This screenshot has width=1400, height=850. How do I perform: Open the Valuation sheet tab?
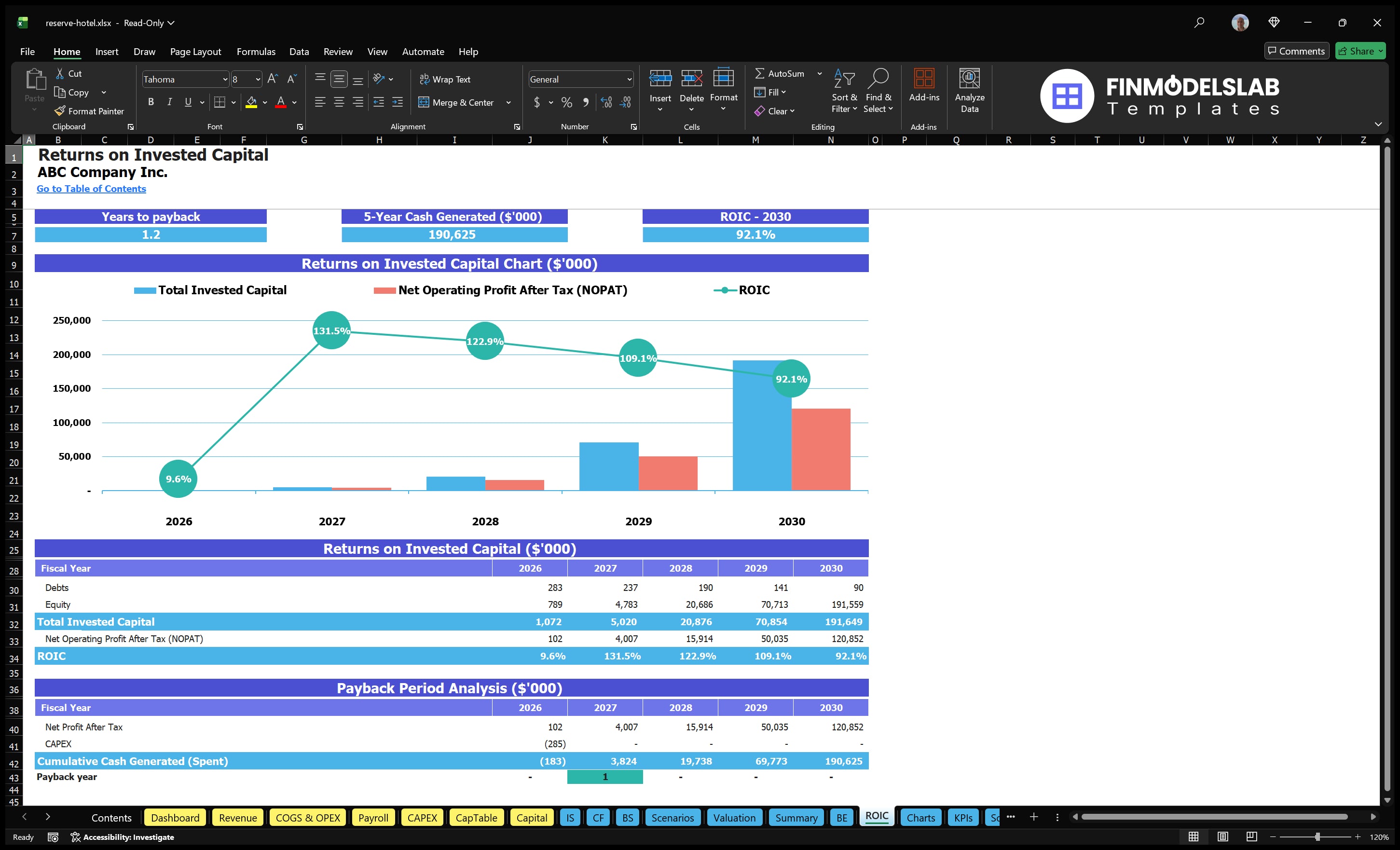(734, 818)
